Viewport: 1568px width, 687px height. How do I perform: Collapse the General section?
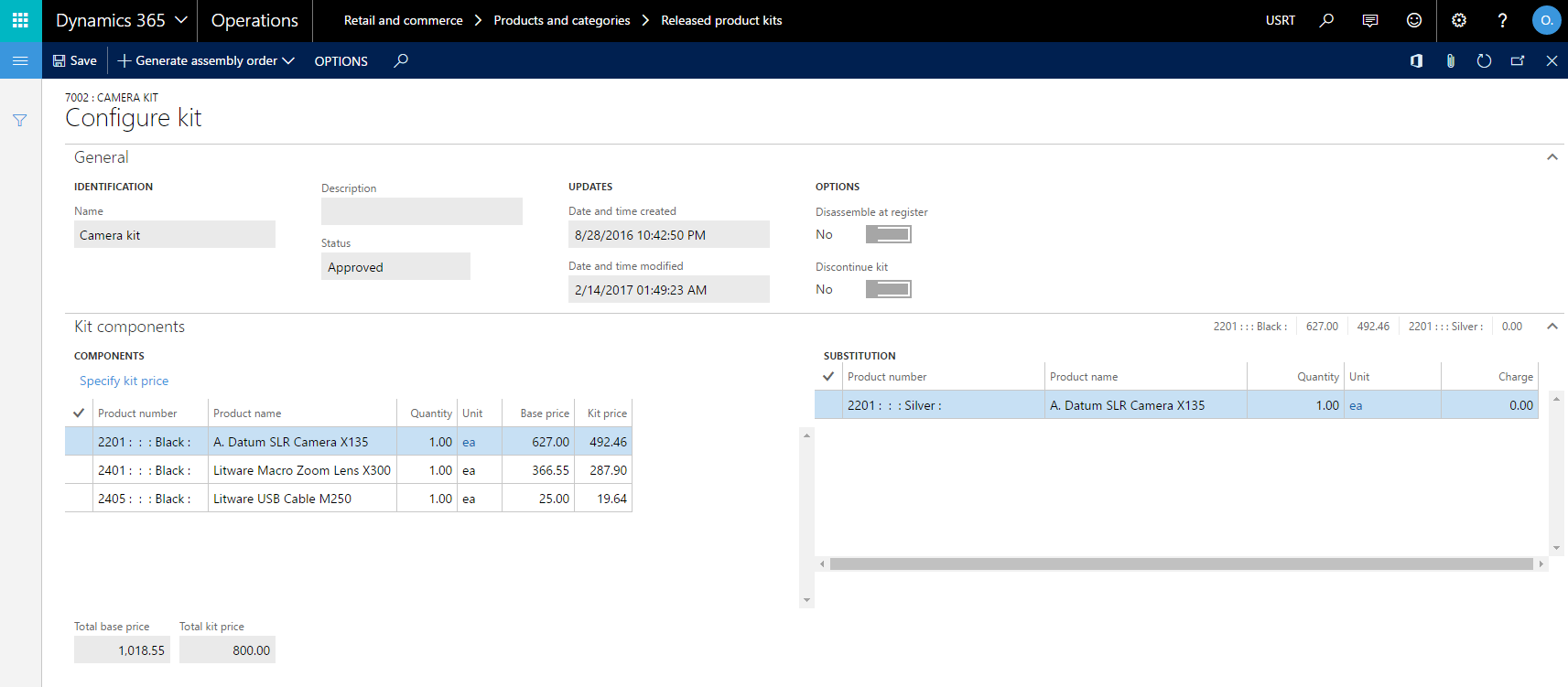click(1552, 156)
